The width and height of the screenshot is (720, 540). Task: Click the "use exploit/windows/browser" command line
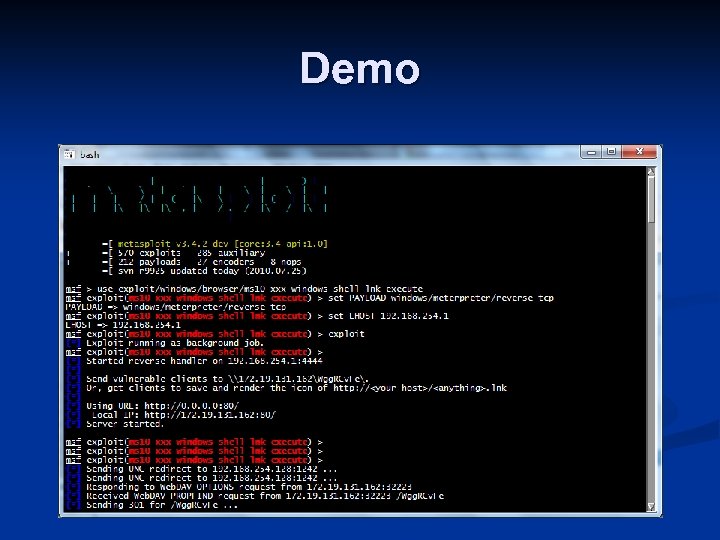click(260, 289)
